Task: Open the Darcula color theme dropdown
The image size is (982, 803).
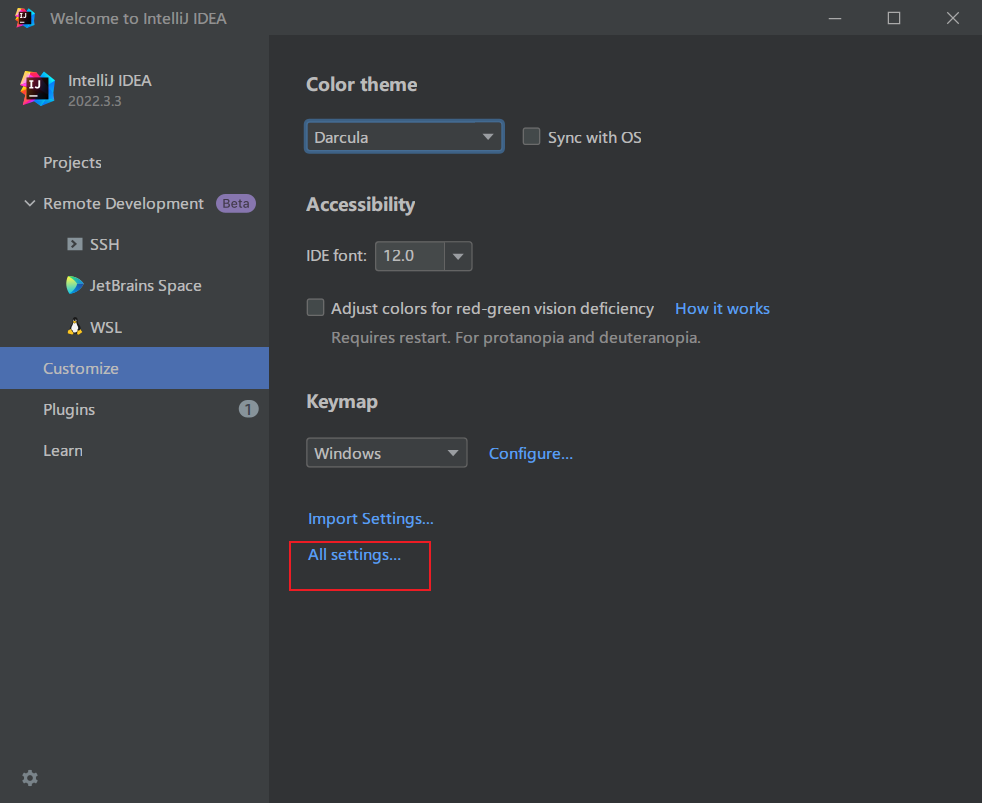Action: click(x=404, y=137)
